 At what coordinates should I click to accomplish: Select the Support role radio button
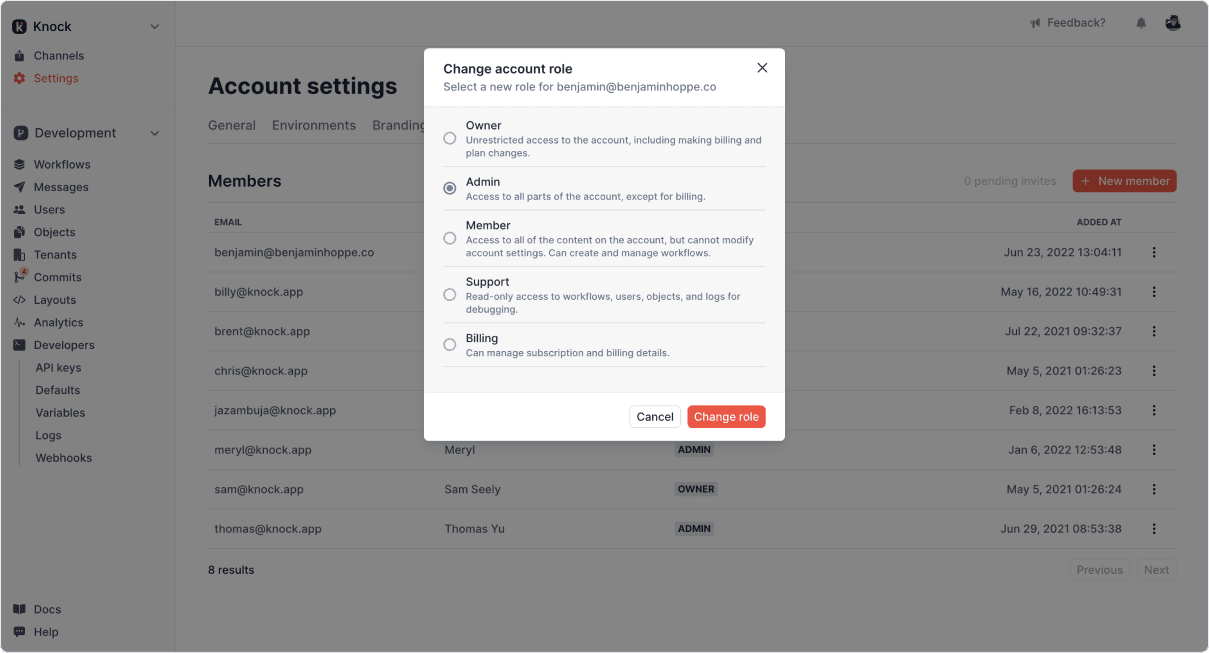pyautogui.click(x=450, y=295)
